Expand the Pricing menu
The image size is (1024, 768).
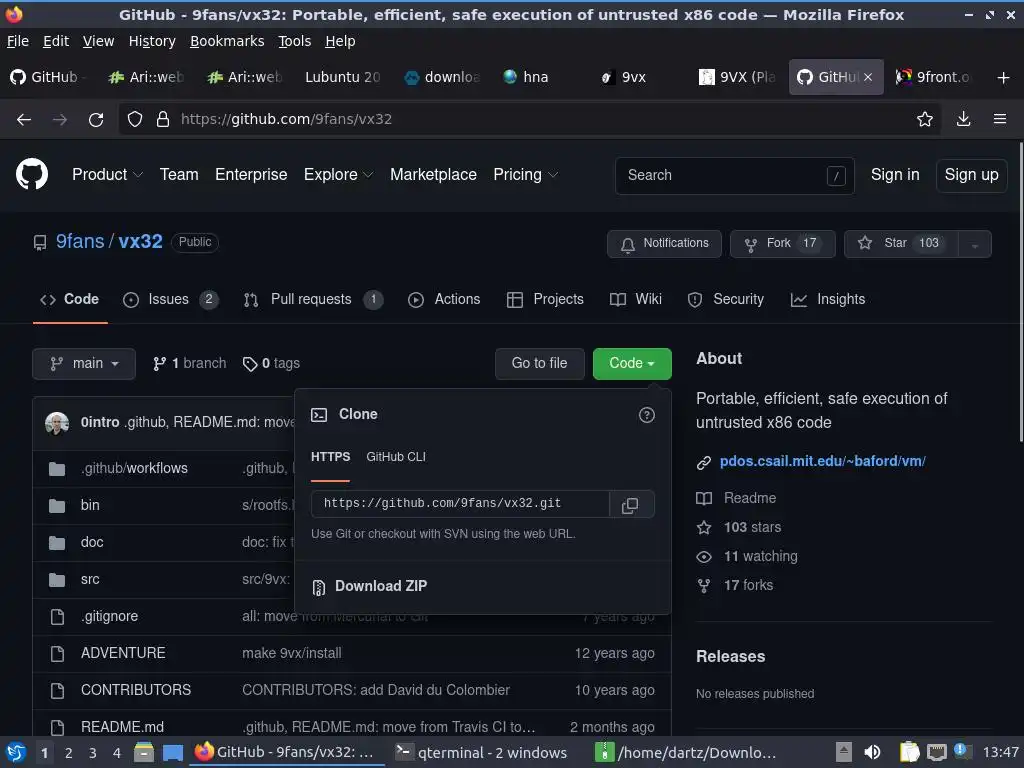pyautogui.click(x=525, y=174)
